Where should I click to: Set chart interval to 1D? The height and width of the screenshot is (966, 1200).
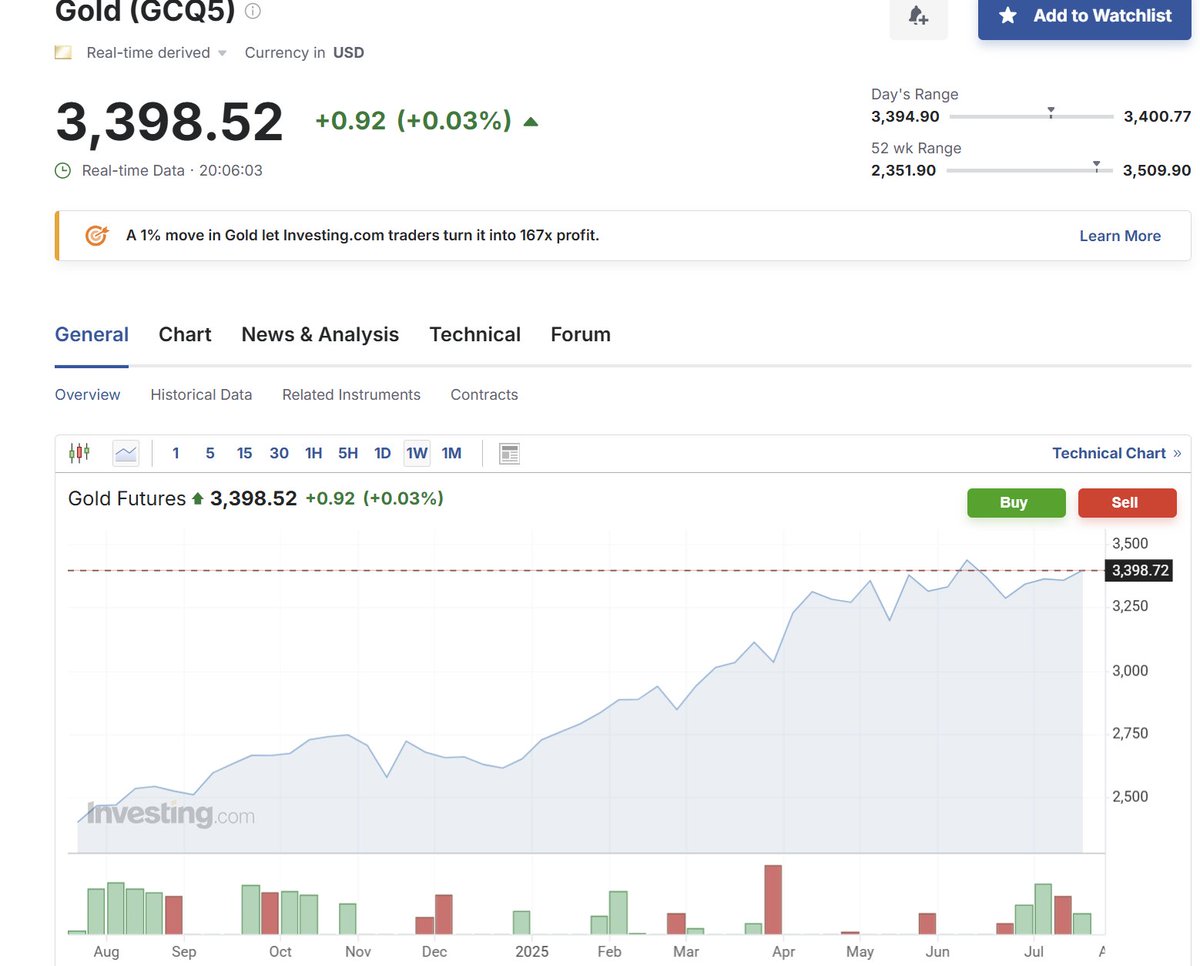(x=382, y=453)
